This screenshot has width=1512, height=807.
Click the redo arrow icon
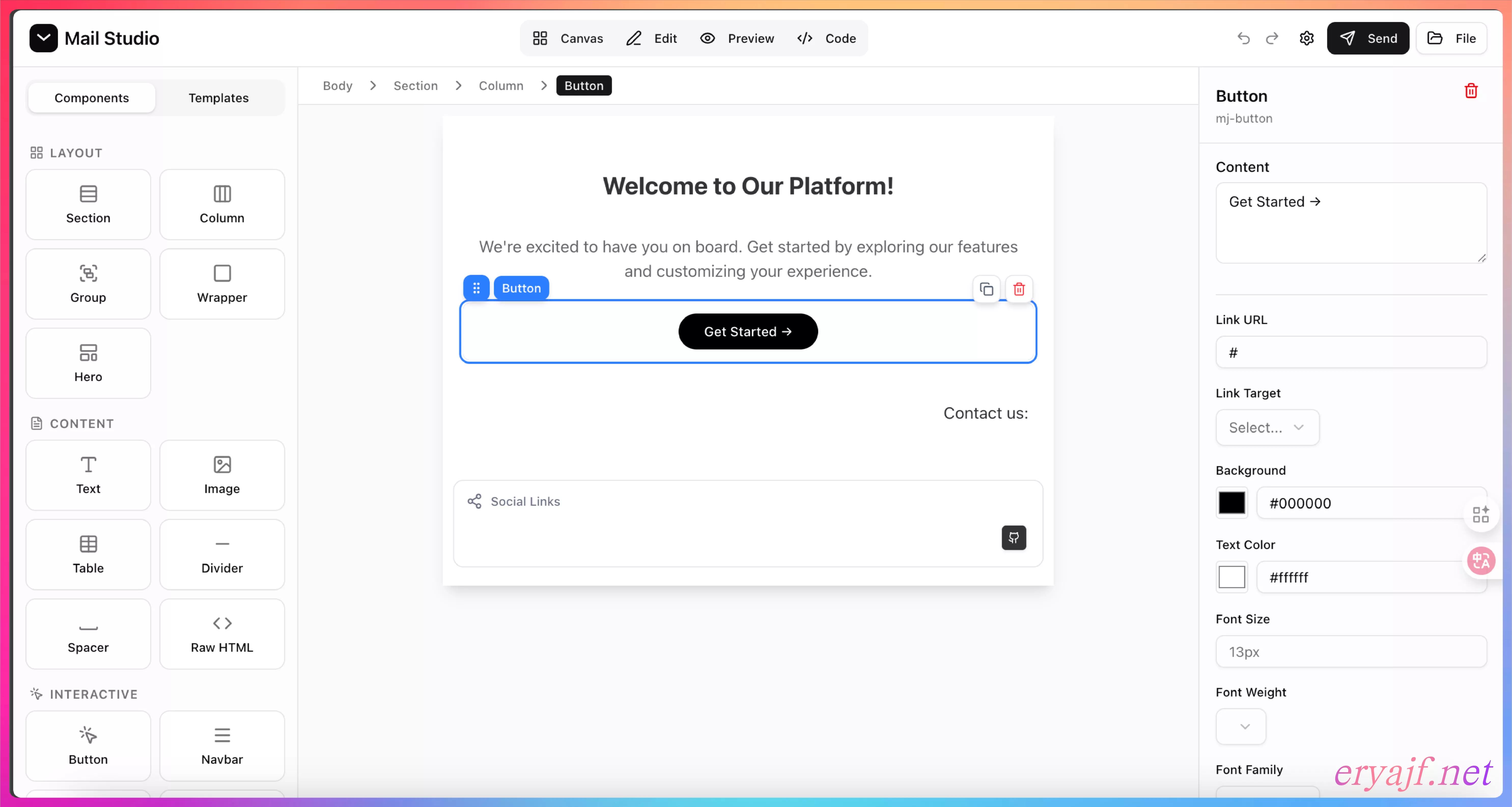(x=1272, y=38)
